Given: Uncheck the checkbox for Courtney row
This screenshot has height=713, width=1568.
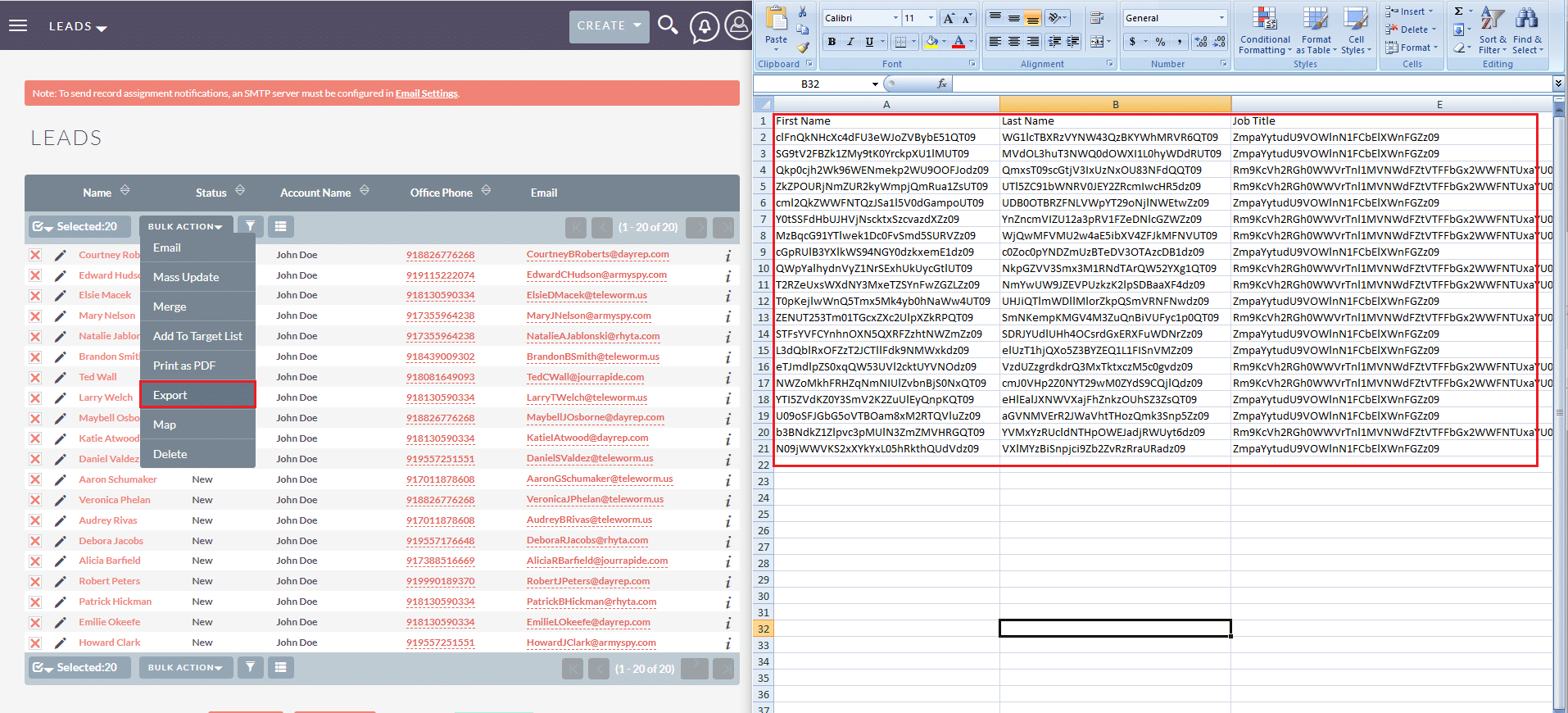Looking at the screenshot, I should [x=35, y=255].
